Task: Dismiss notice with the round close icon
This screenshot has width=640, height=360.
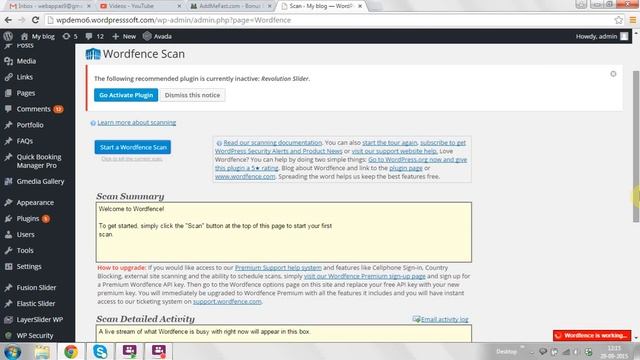Action: [x=613, y=74]
